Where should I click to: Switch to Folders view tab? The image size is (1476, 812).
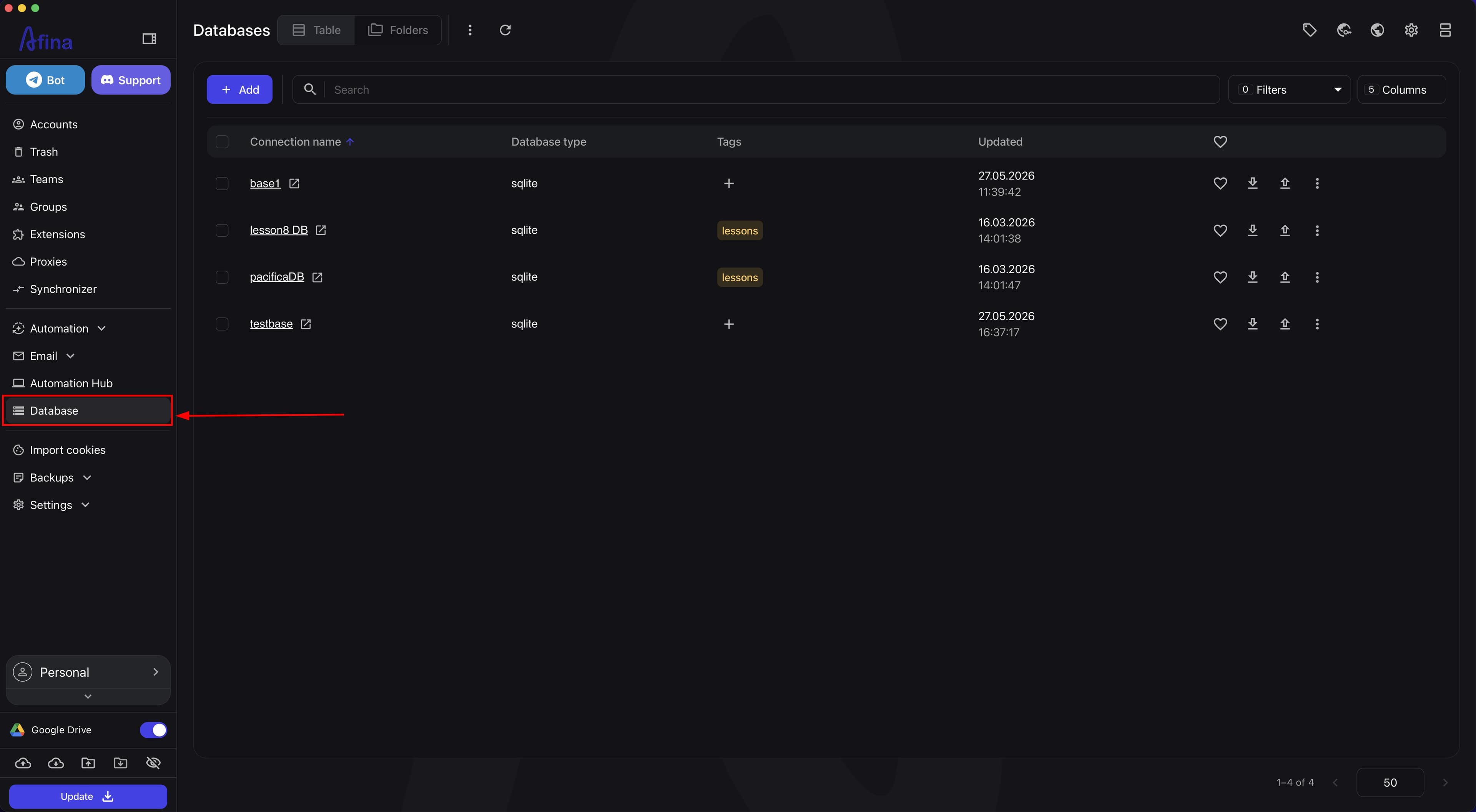click(398, 30)
